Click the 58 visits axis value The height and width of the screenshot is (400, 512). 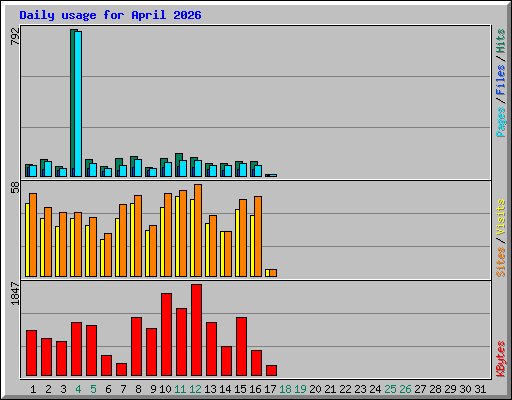(15, 188)
